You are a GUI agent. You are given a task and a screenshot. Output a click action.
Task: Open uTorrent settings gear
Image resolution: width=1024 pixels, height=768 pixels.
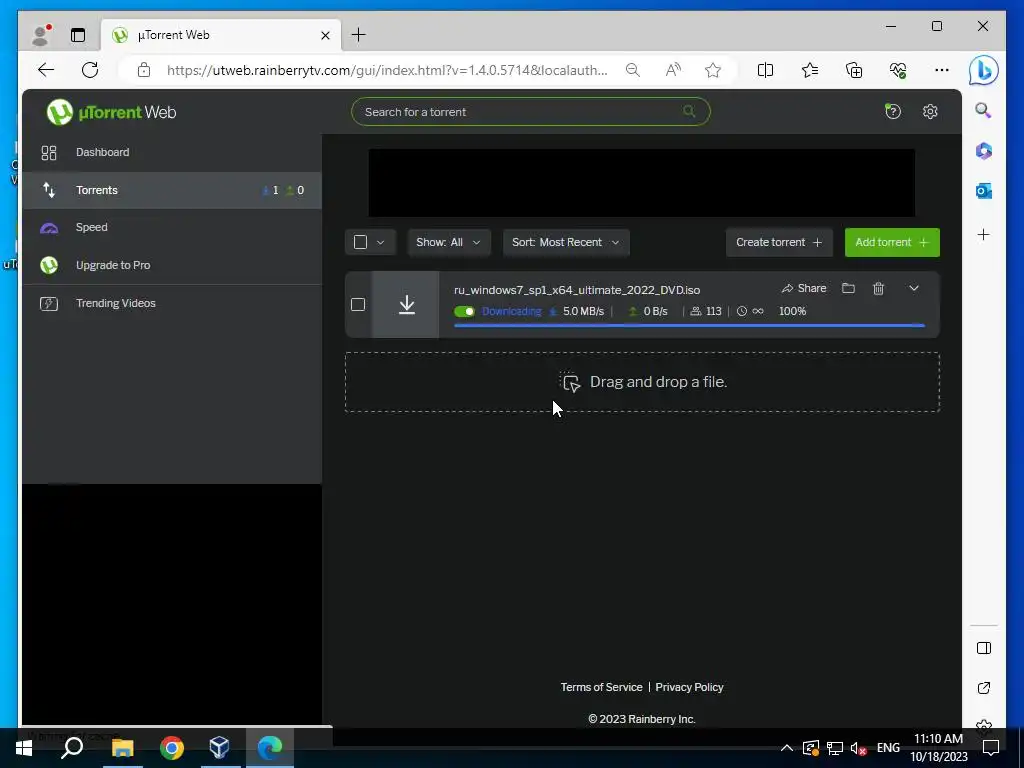[930, 112]
